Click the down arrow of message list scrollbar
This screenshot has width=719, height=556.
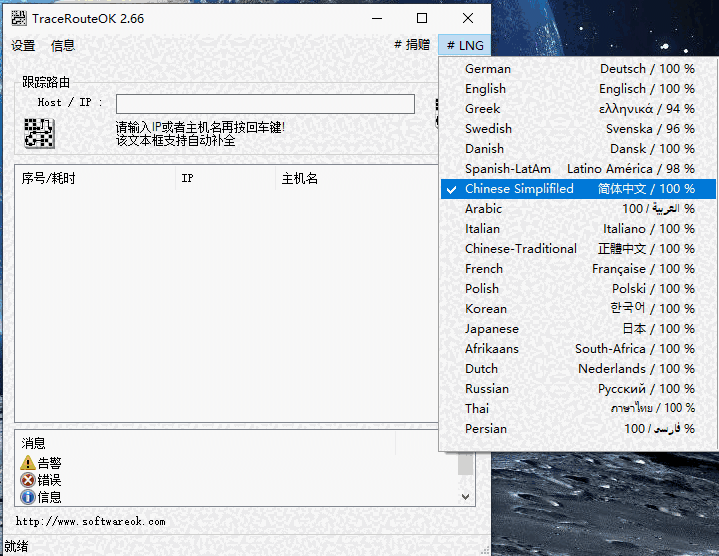[465, 497]
